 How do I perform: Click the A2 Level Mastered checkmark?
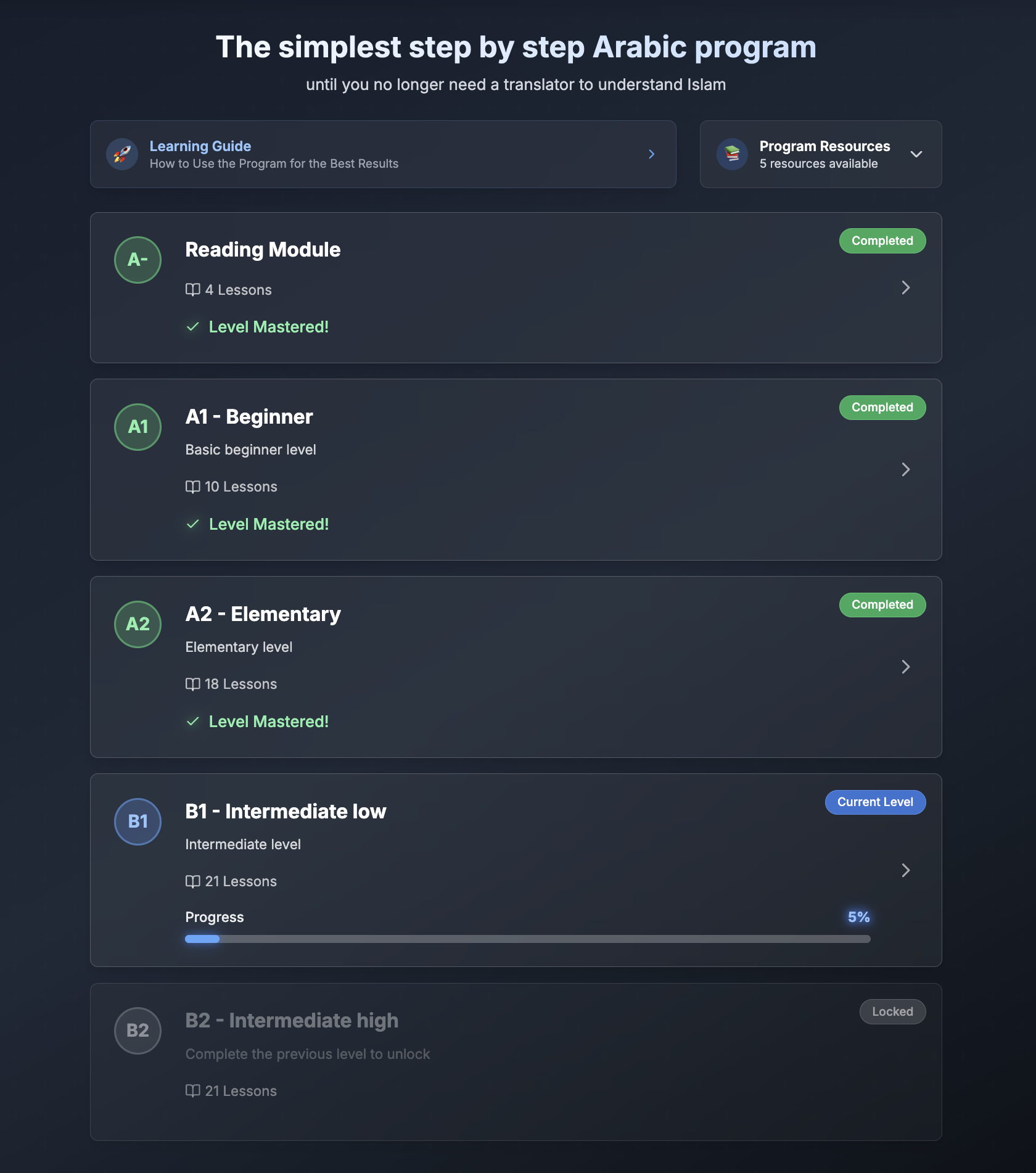pyautogui.click(x=193, y=721)
